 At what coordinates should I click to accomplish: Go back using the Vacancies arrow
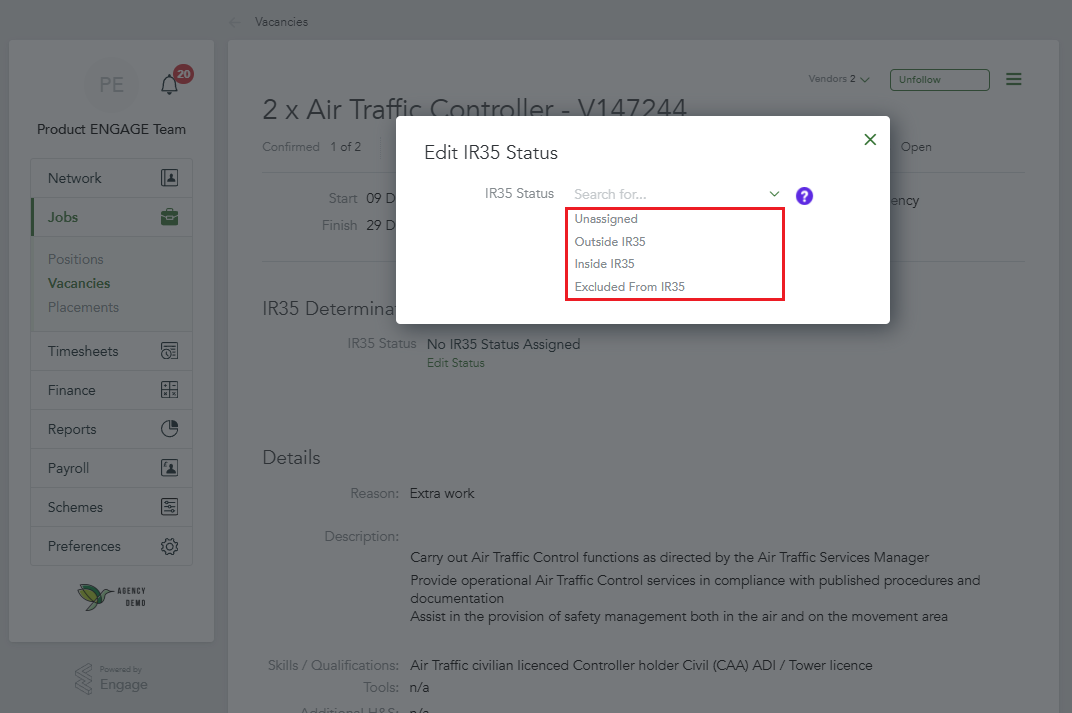click(x=234, y=23)
